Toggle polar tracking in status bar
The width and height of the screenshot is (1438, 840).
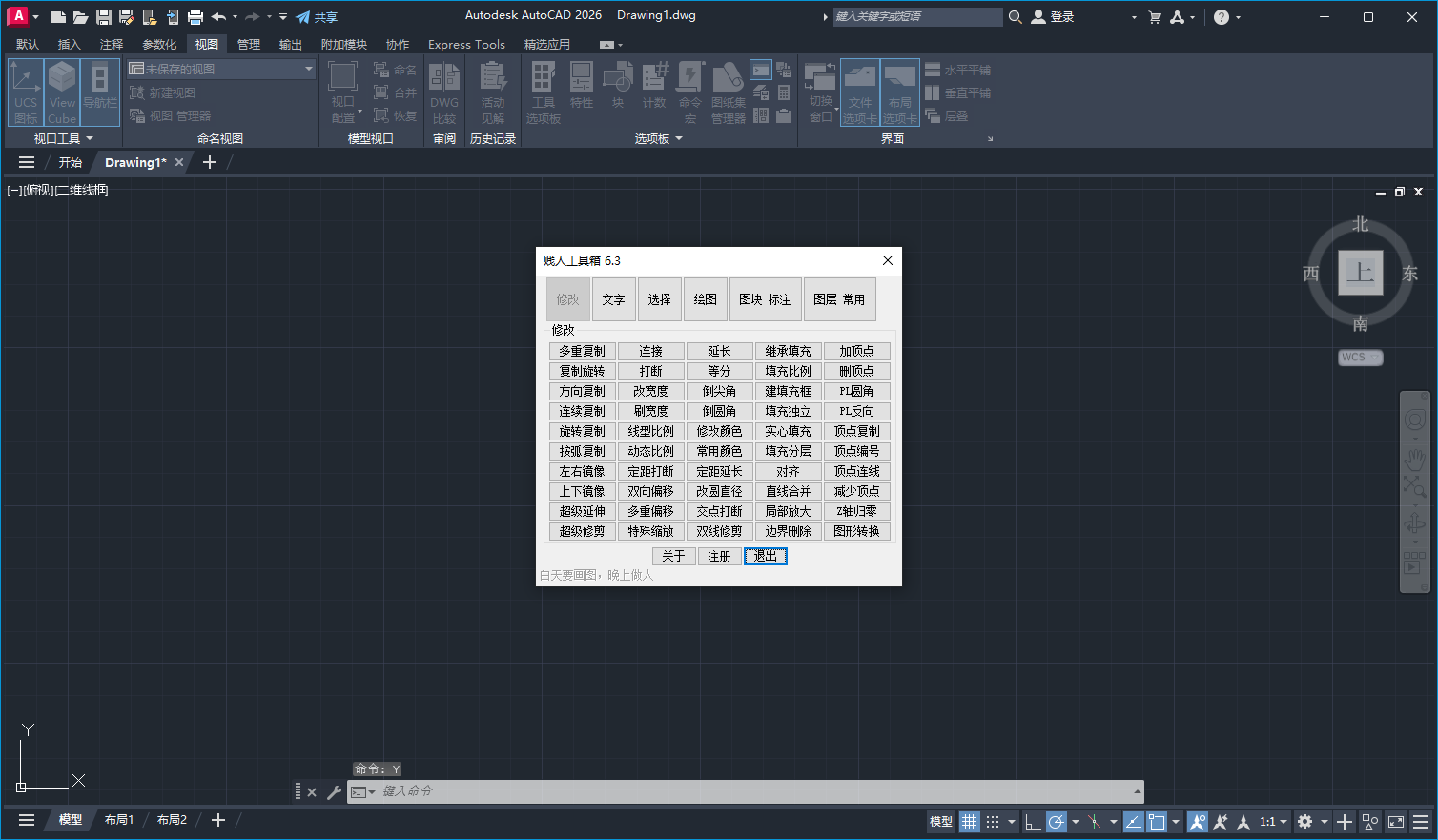[1057, 821]
